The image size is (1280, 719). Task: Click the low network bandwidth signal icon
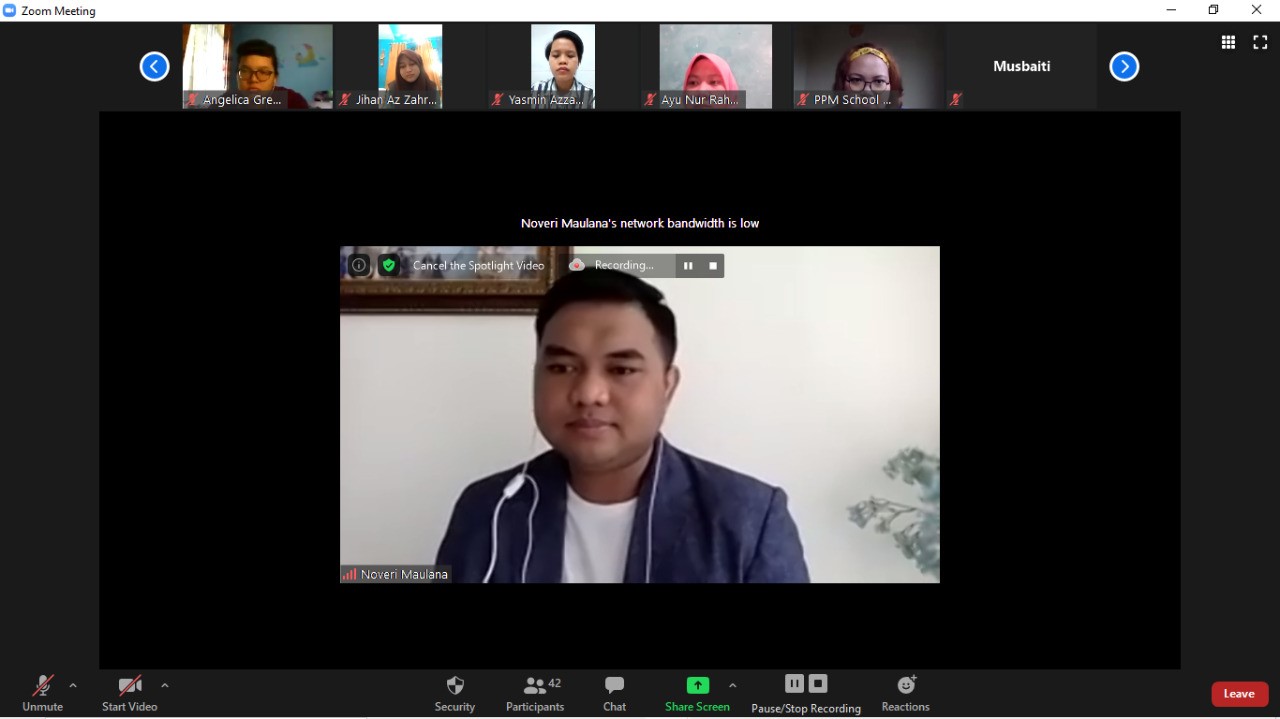pos(349,574)
